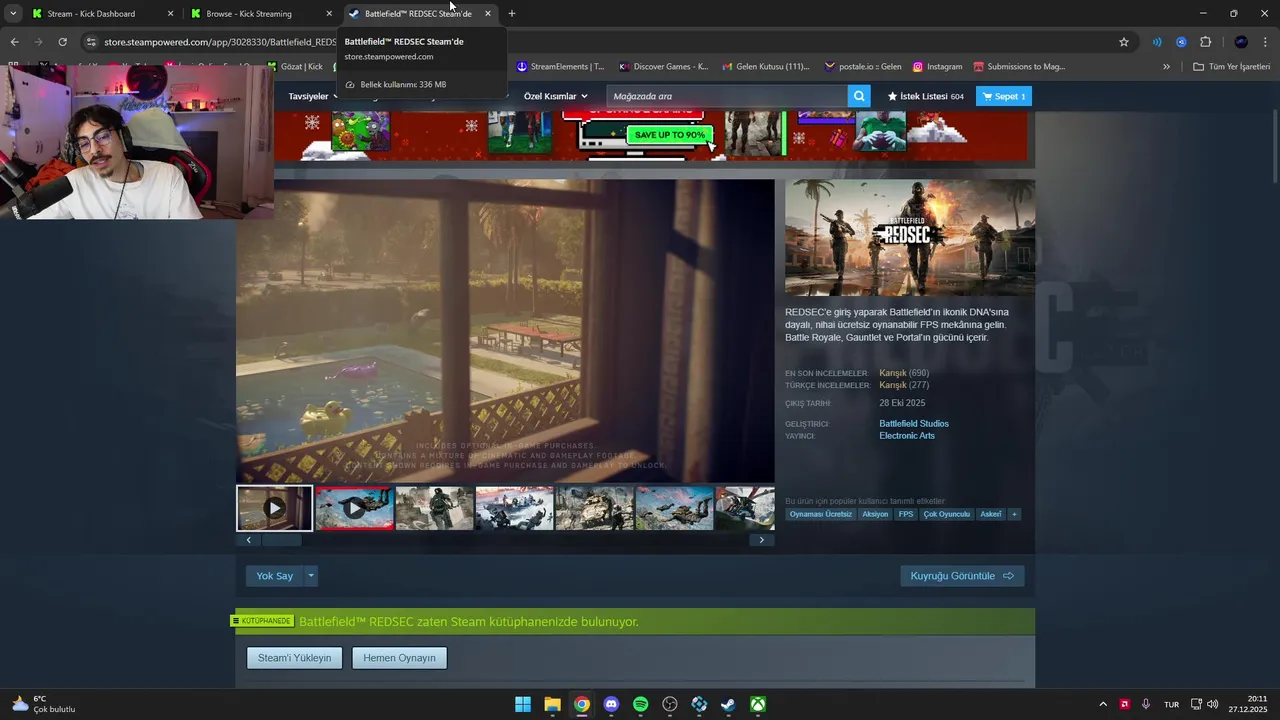Click the SAVE UP TO 90% banner
Image resolution: width=1280 pixels, height=720 pixels.
pos(669,135)
